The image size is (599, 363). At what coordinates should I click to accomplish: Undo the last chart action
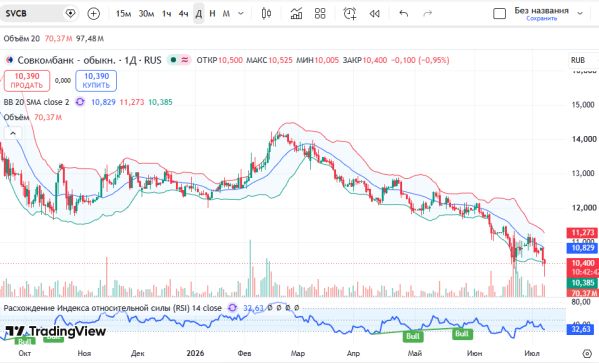coord(403,14)
